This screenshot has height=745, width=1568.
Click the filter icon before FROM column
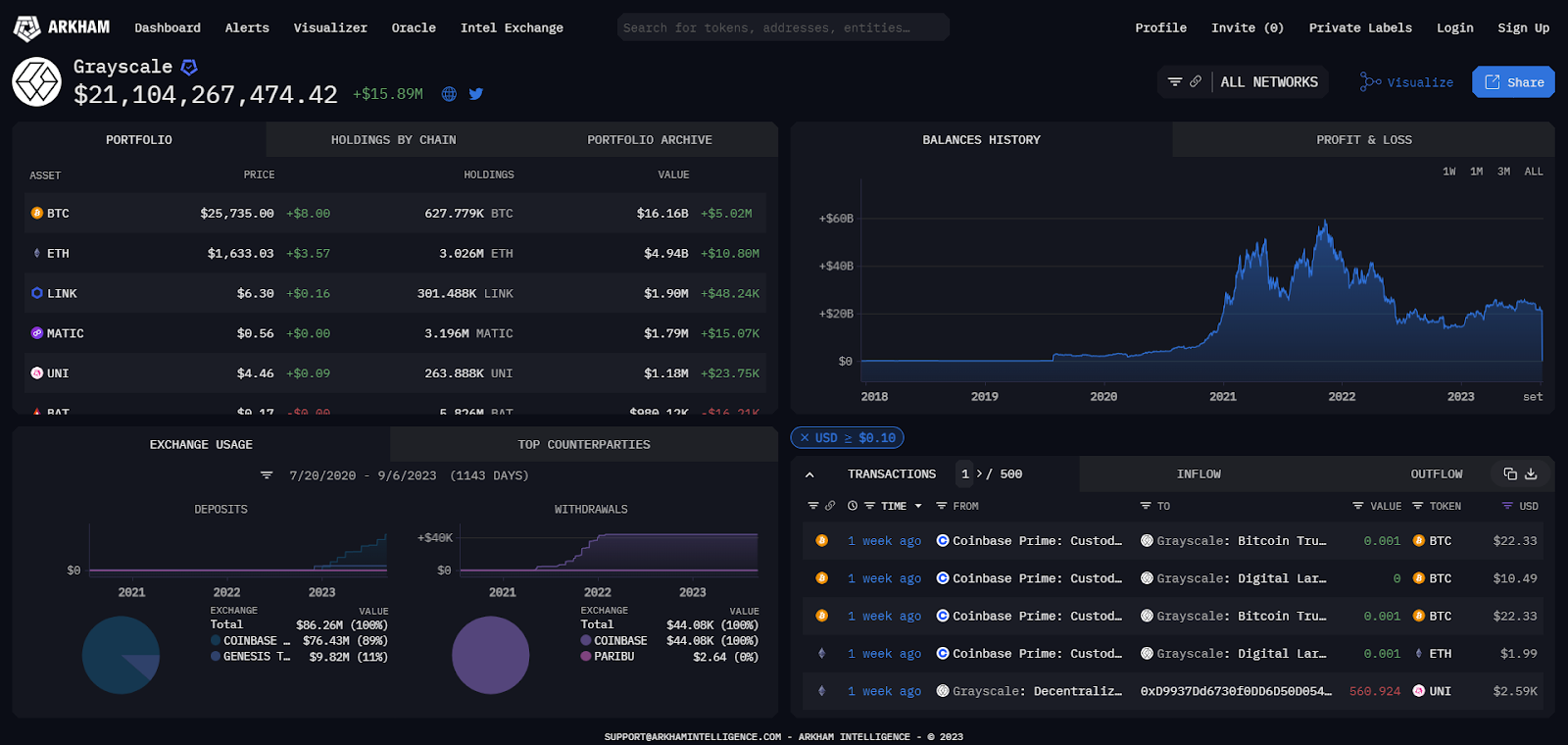(x=941, y=506)
